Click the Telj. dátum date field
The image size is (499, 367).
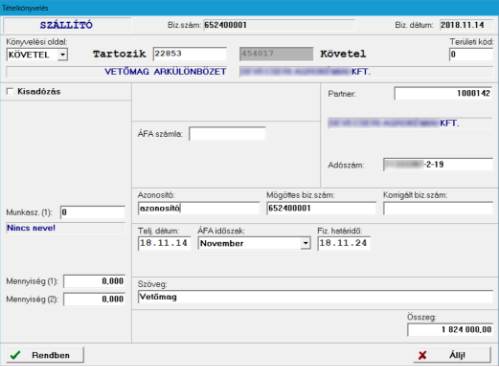click(164, 243)
